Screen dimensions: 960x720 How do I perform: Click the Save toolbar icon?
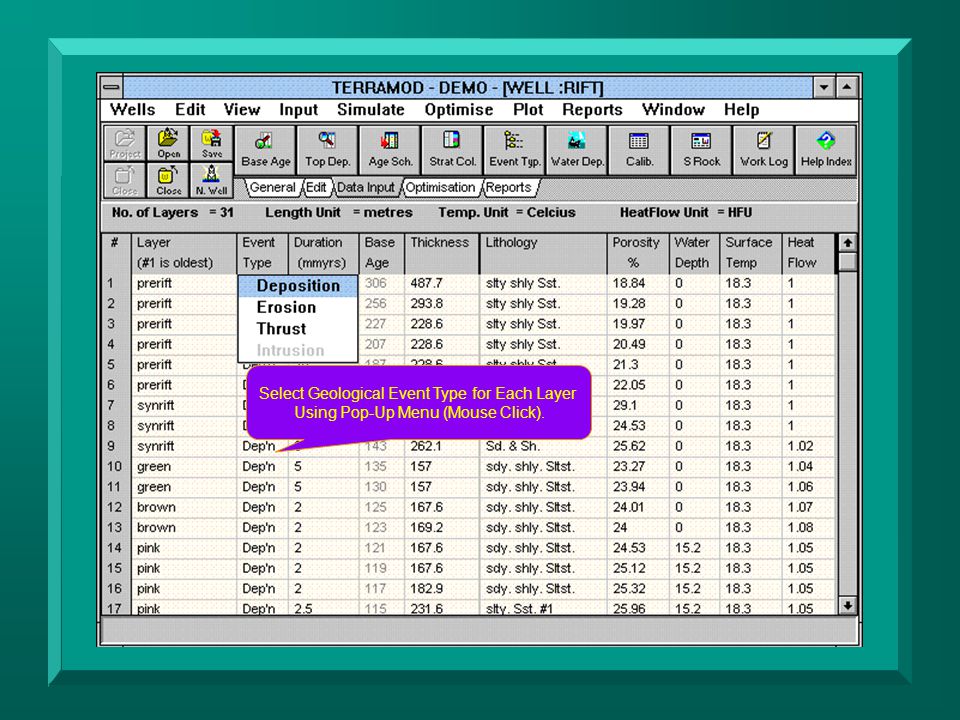coord(212,143)
